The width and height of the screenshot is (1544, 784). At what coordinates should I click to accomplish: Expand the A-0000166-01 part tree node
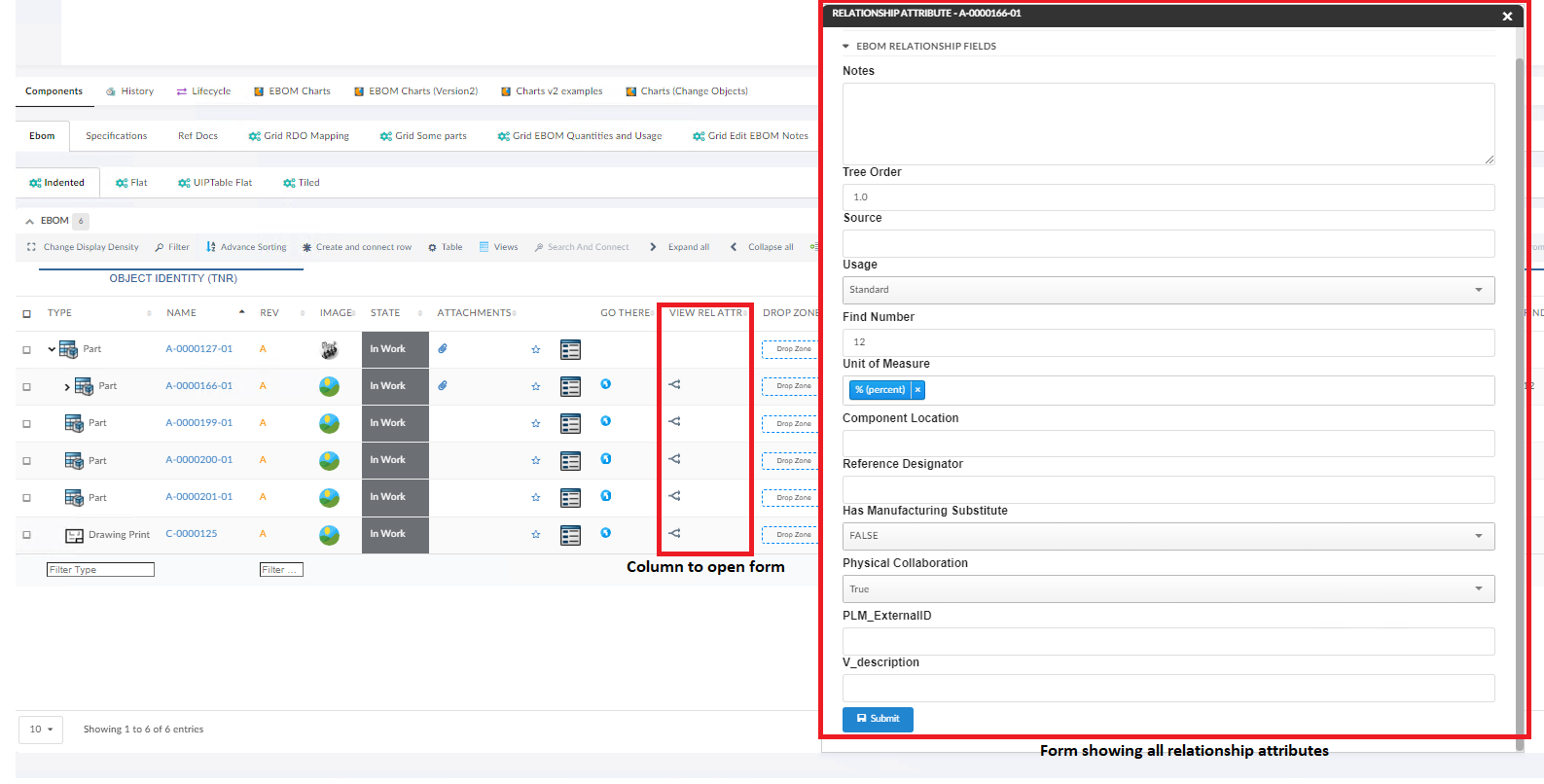click(x=67, y=387)
